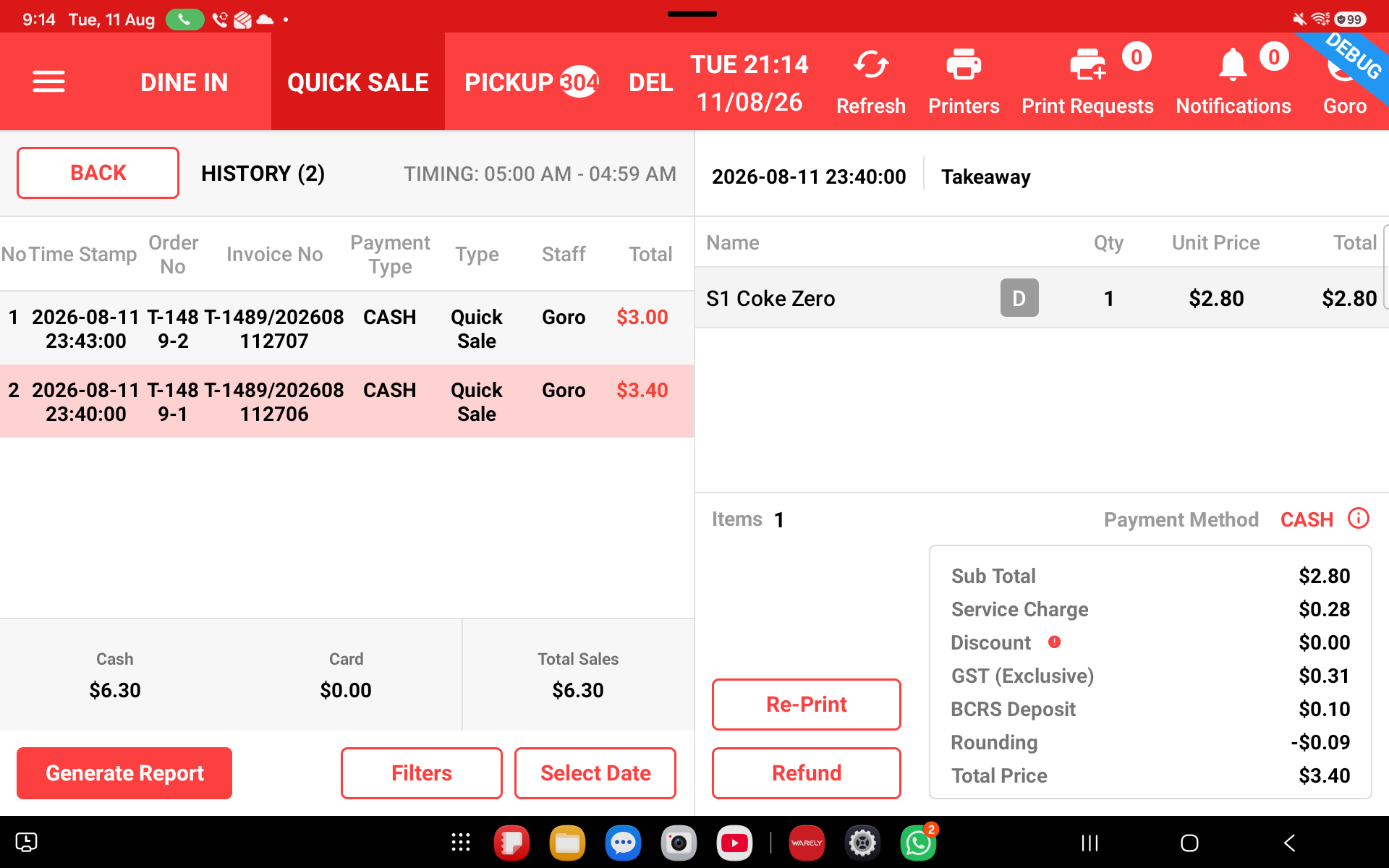Open WhatsApp from the dock

[x=918, y=843]
